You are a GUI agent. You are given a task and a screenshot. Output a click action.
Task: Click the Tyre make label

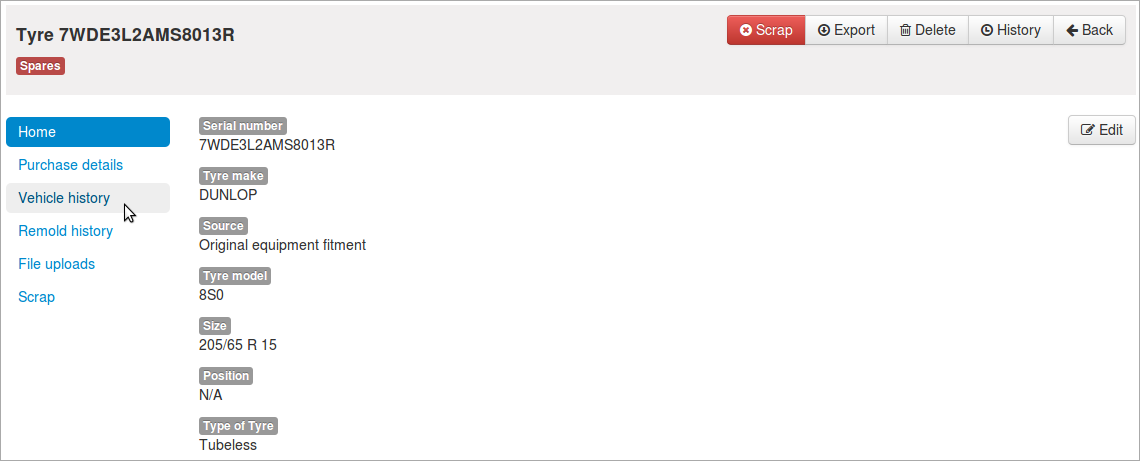(x=233, y=176)
